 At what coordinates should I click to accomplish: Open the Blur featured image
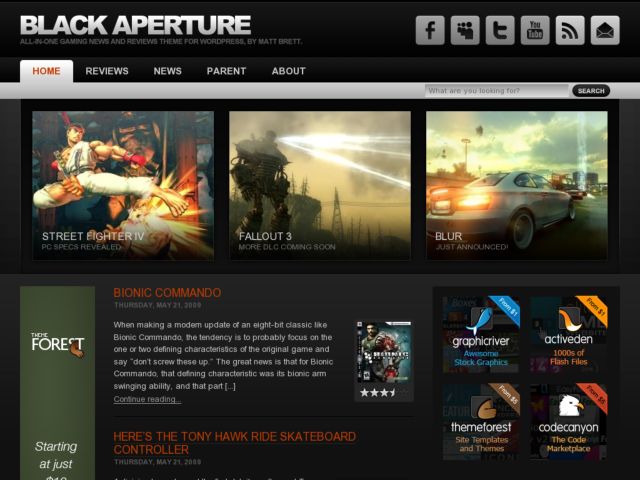(517, 185)
